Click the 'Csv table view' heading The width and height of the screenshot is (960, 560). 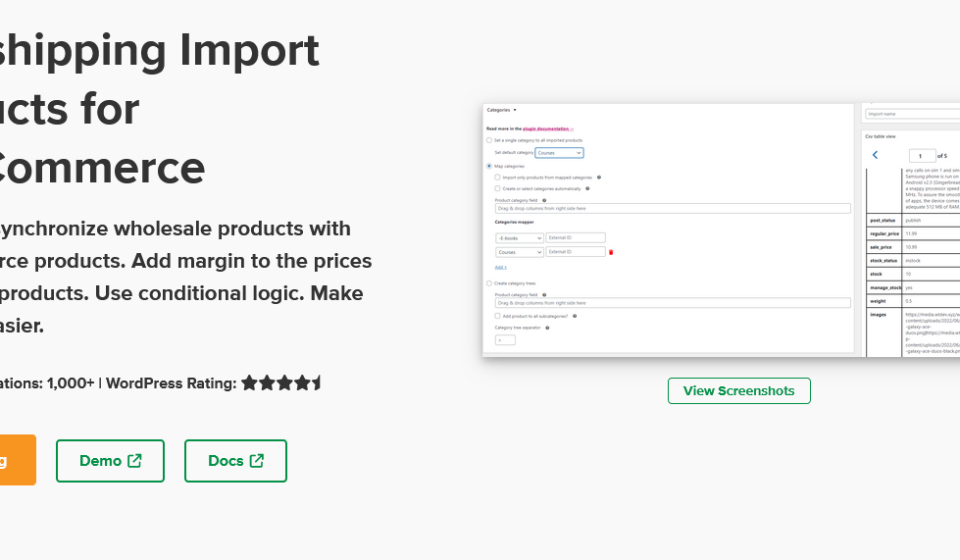(880, 136)
